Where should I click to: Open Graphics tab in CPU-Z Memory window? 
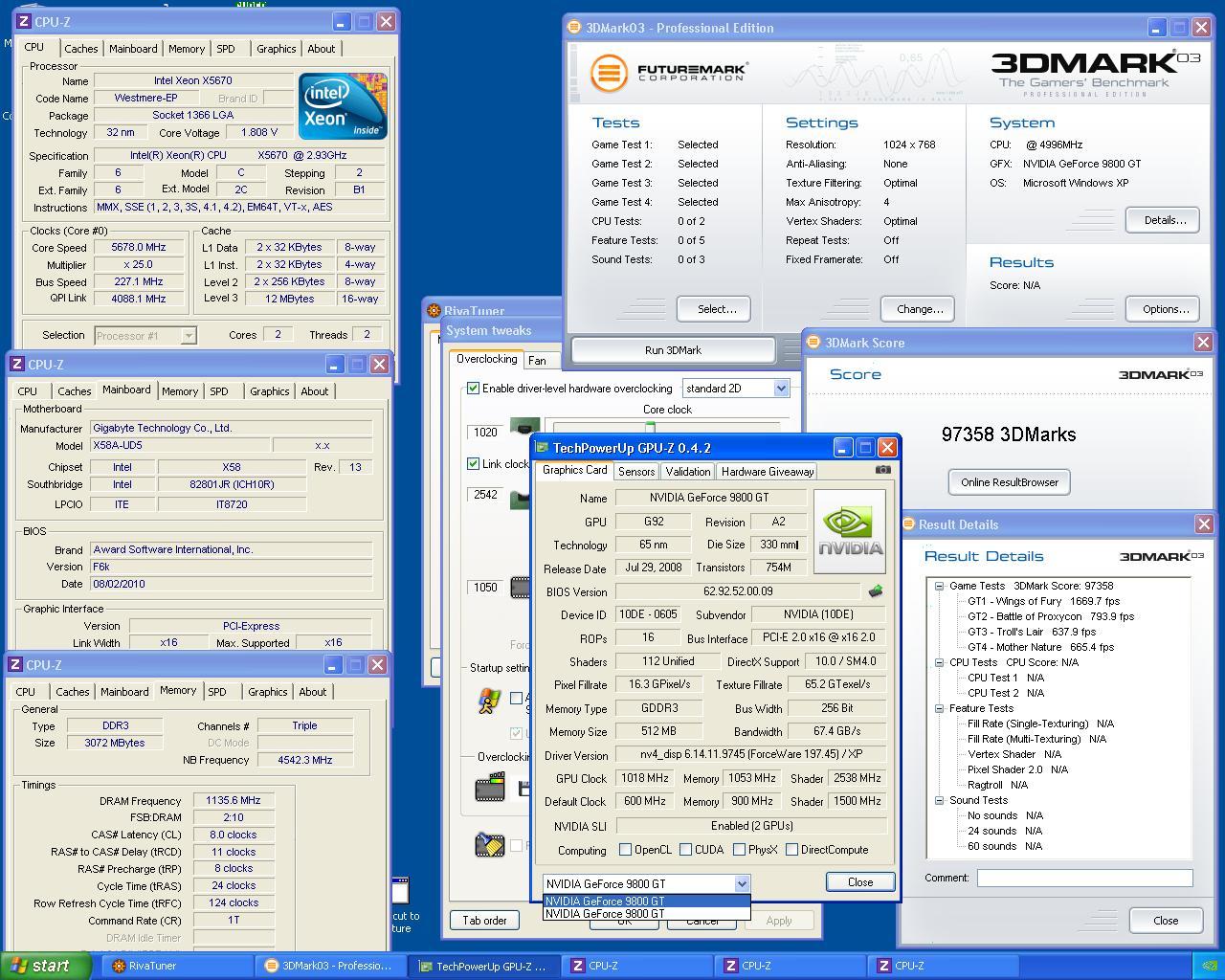click(x=267, y=692)
